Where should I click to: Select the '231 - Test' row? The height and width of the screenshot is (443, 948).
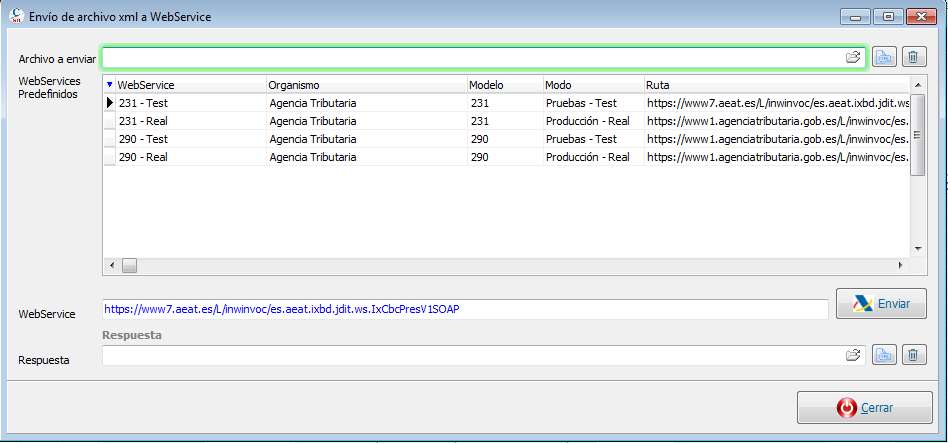point(506,103)
